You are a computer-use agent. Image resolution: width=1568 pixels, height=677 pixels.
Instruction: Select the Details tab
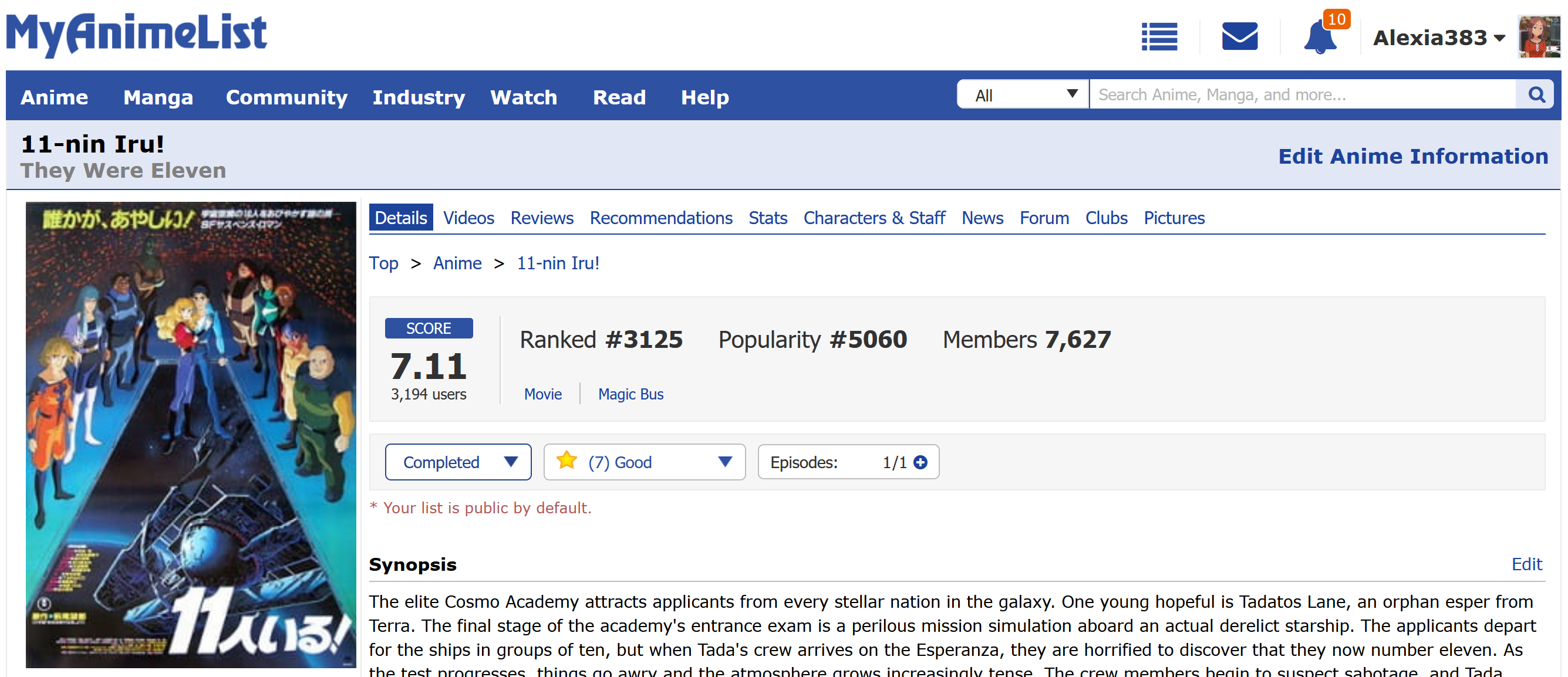(x=401, y=218)
